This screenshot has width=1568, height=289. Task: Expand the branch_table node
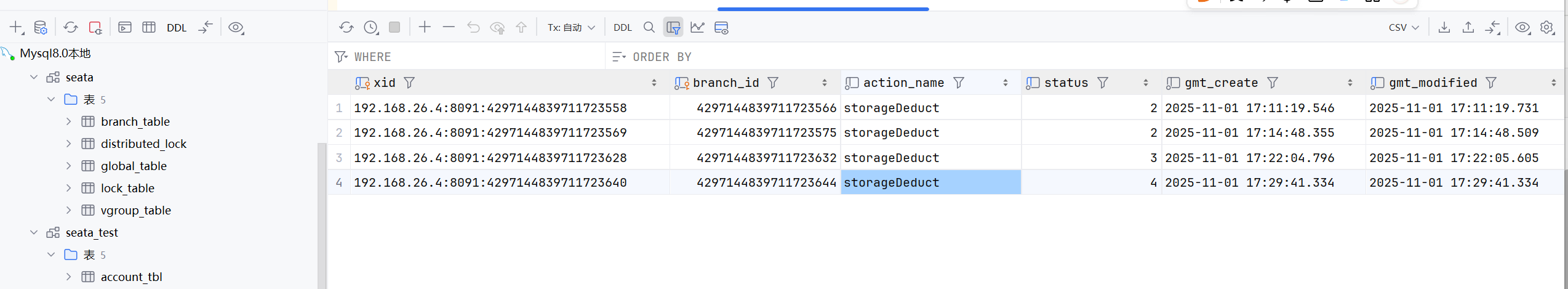(68, 121)
